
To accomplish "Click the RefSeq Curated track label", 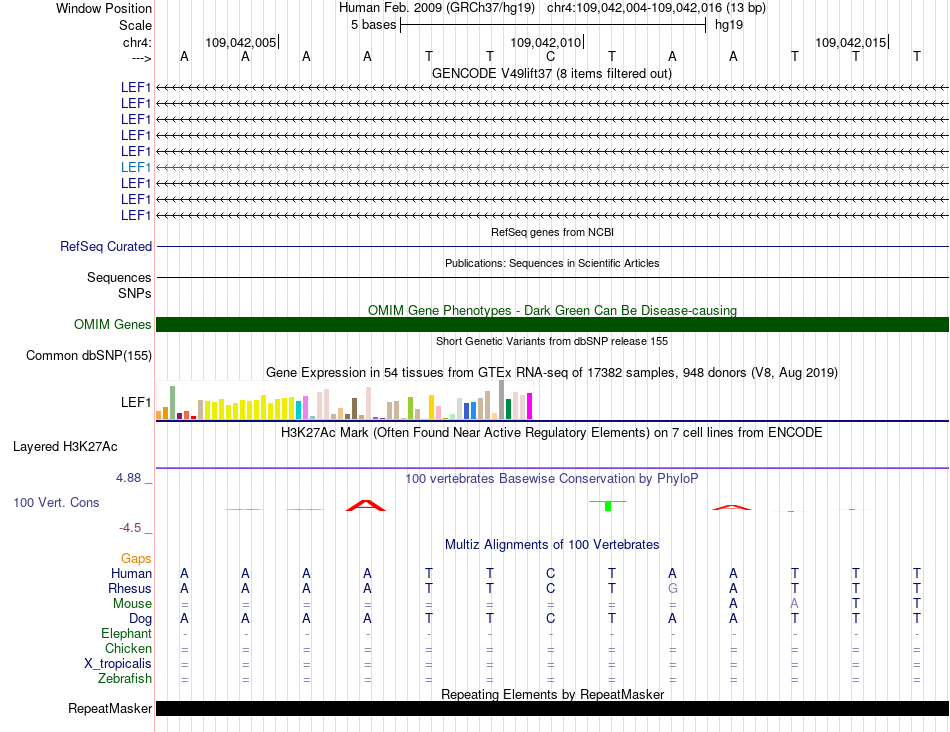I will click(x=106, y=247).
